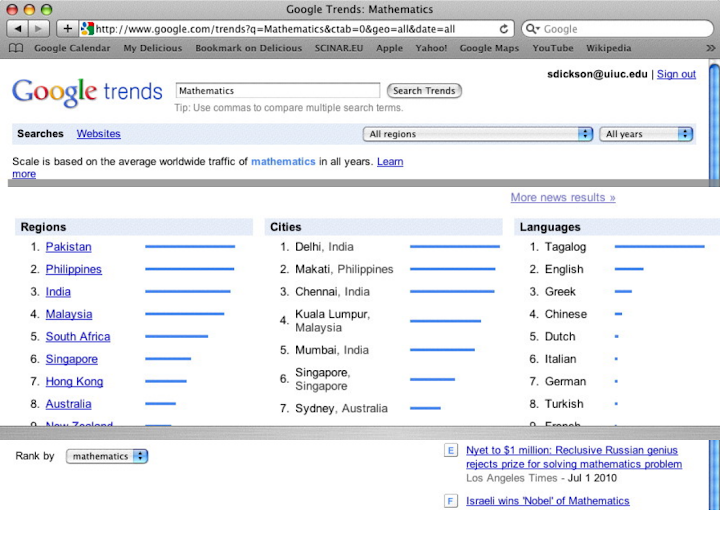The image size is (720, 540).
Task: Open the Philippines region link
Action: (73, 270)
